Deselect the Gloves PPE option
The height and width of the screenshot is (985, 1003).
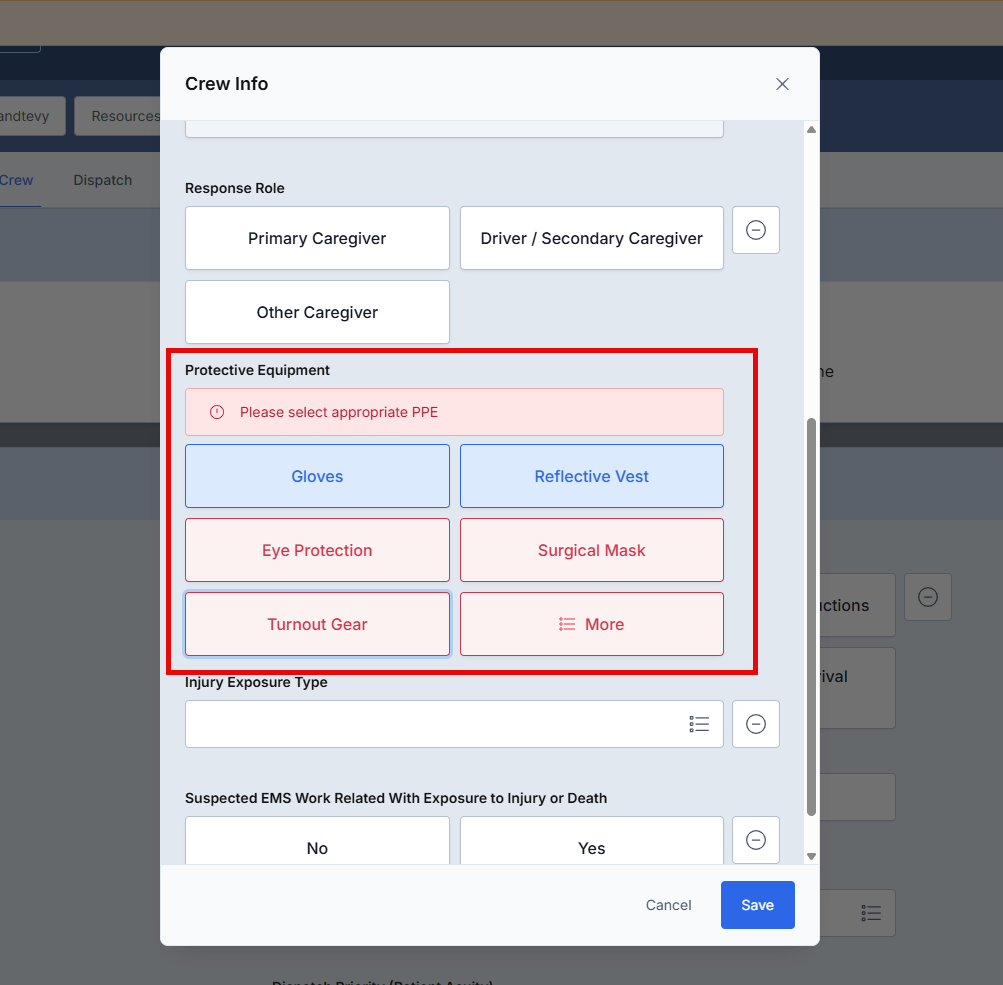pyautogui.click(x=317, y=476)
